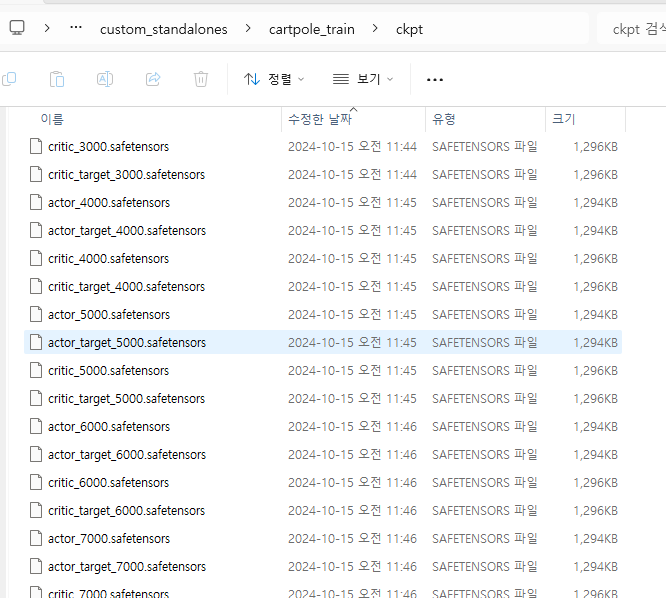Click the Share toolbar icon
666x598 pixels.
153,79
